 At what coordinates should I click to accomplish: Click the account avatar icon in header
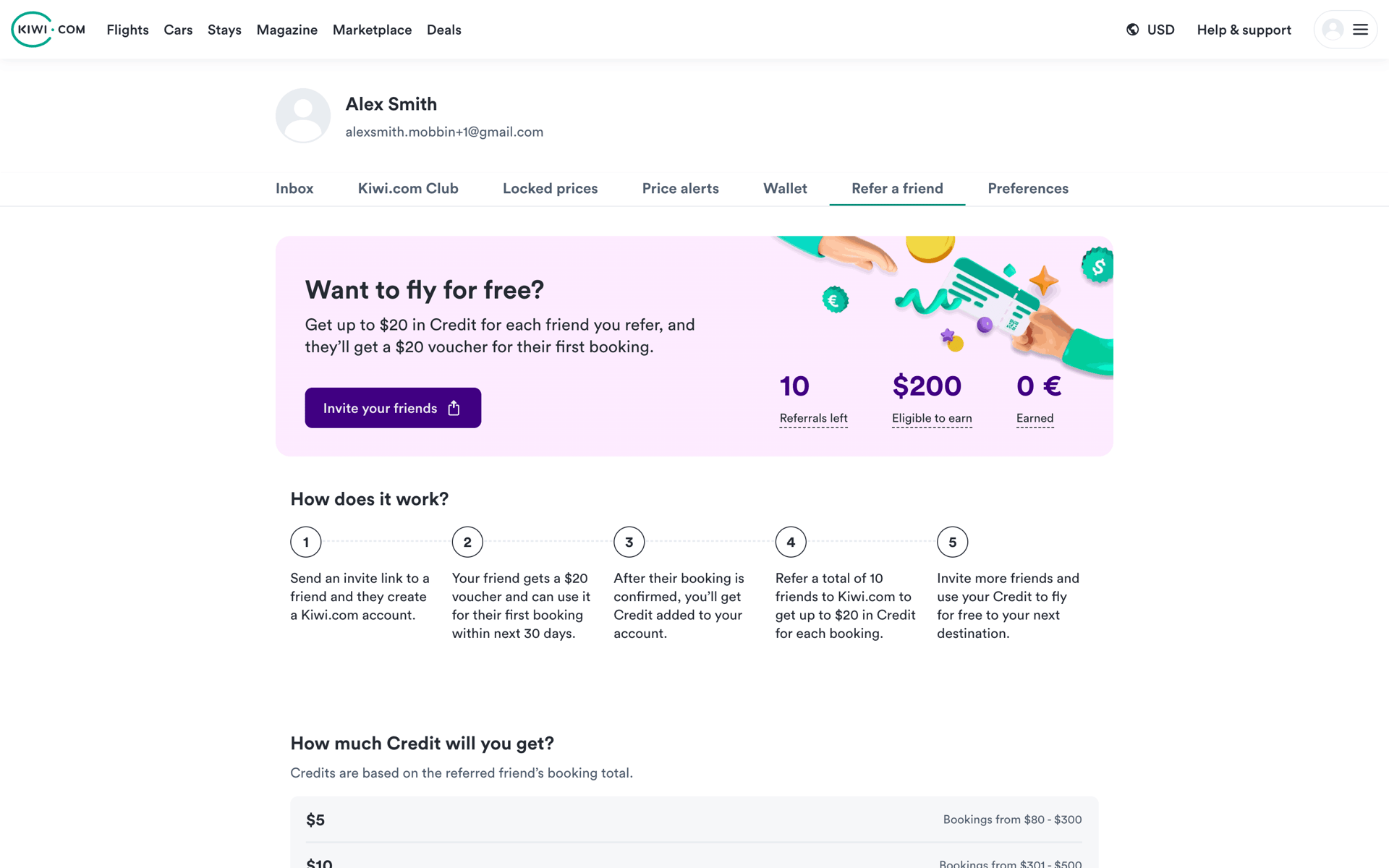click(1333, 30)
